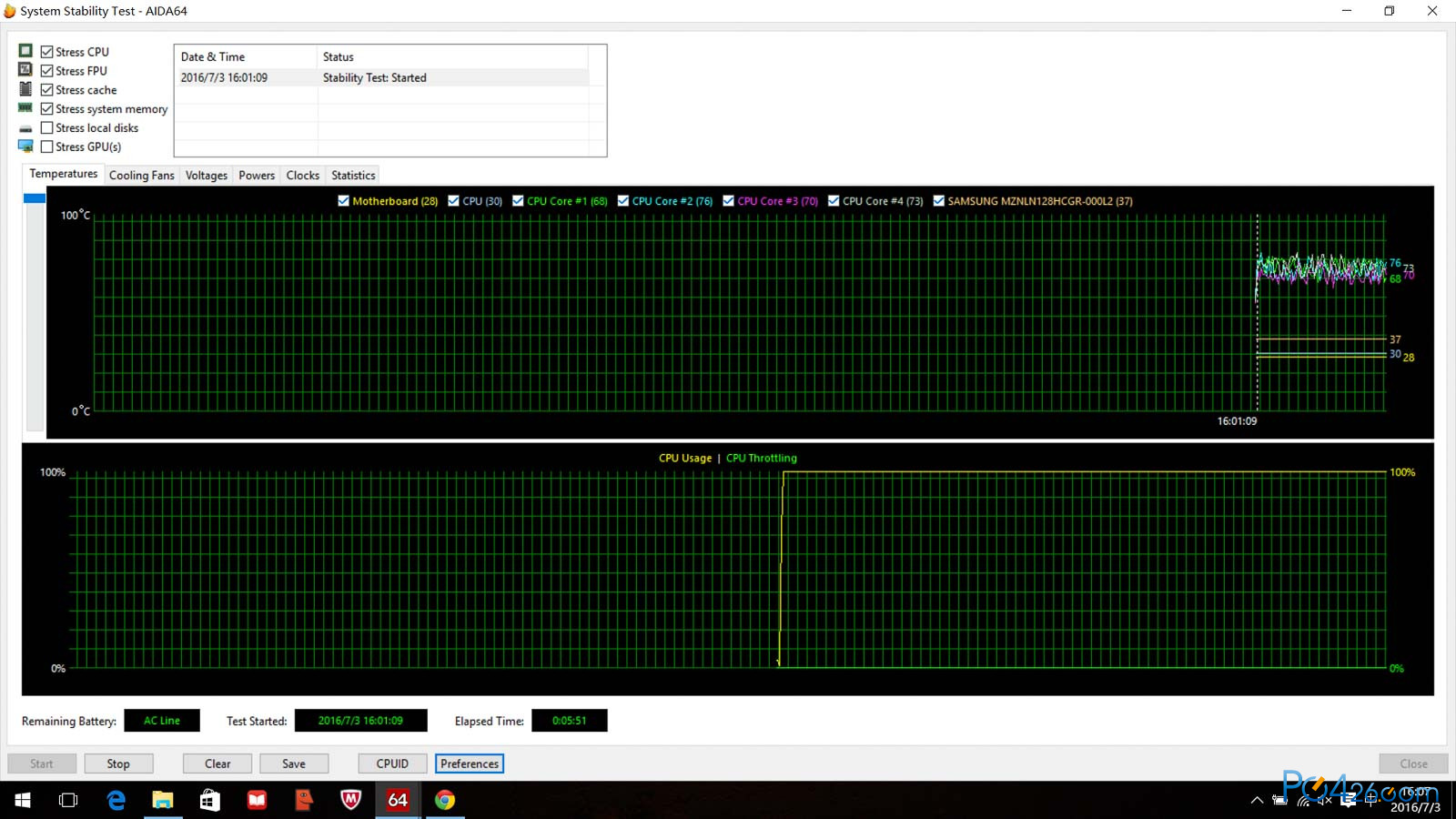
Task: Click the Status column header
Action: pyautogui.click(x=453, y=56)
